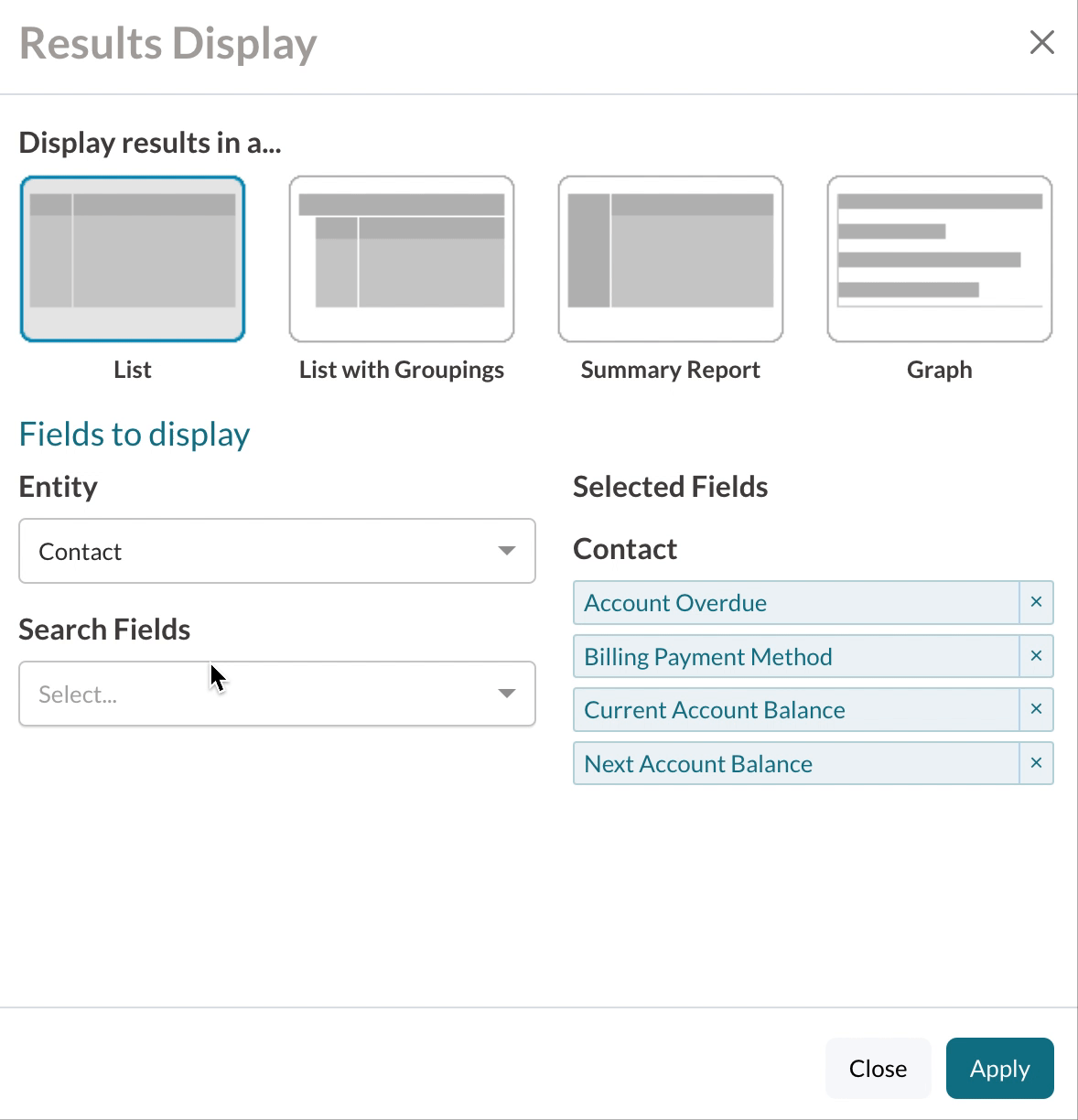Close the Results Display dialog with X

coord(1042,42)
